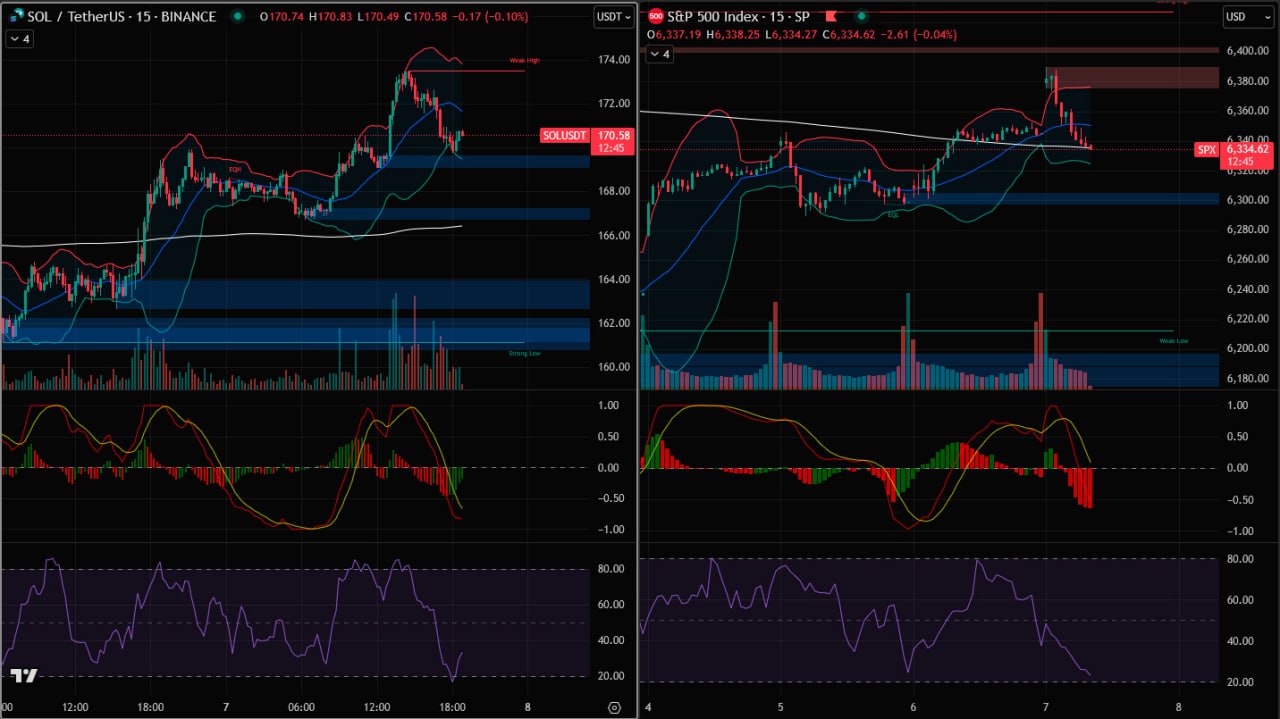
Task: Click the 6,200.00 price axis label
Action: (1248, 349)
